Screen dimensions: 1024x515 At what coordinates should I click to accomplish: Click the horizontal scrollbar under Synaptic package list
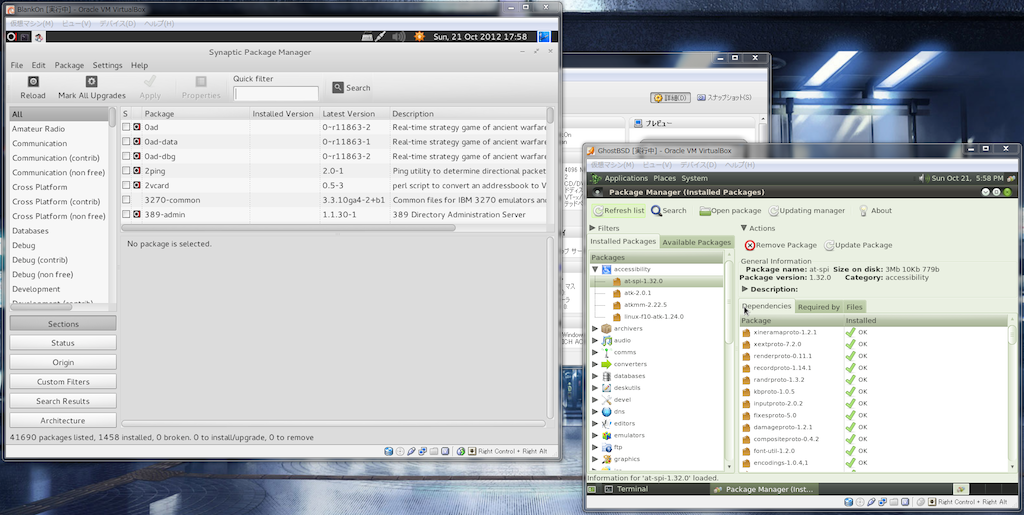(289, 228)
